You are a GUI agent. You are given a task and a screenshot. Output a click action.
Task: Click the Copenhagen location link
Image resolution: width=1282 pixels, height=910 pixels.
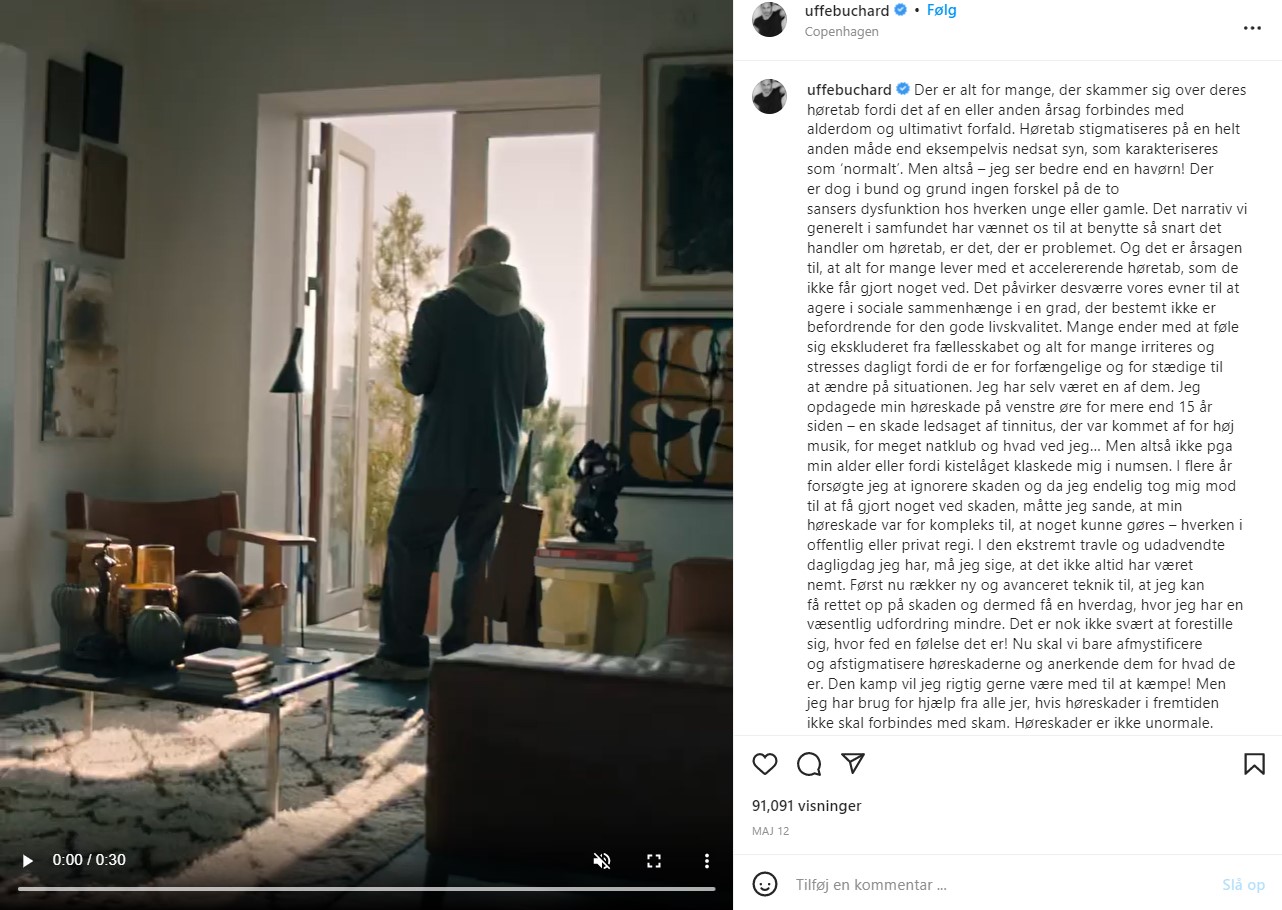pos(842,32)
